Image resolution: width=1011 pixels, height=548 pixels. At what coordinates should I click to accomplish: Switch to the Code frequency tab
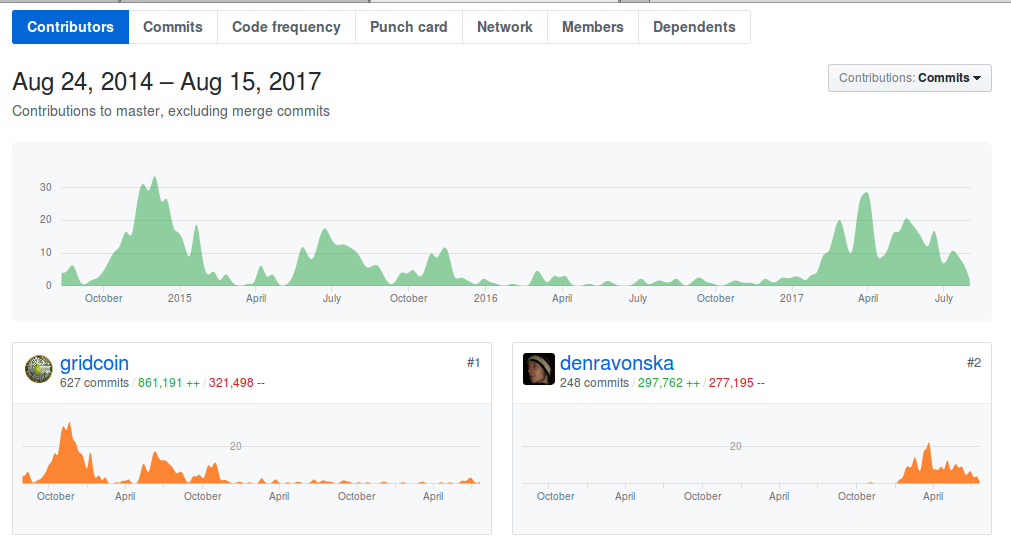[286, 27]
